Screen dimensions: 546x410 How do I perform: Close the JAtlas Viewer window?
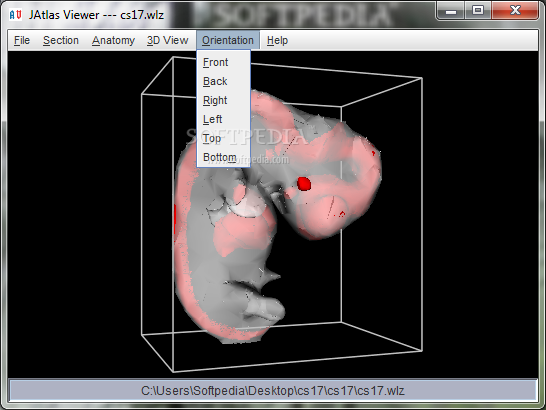pos(515,11)
